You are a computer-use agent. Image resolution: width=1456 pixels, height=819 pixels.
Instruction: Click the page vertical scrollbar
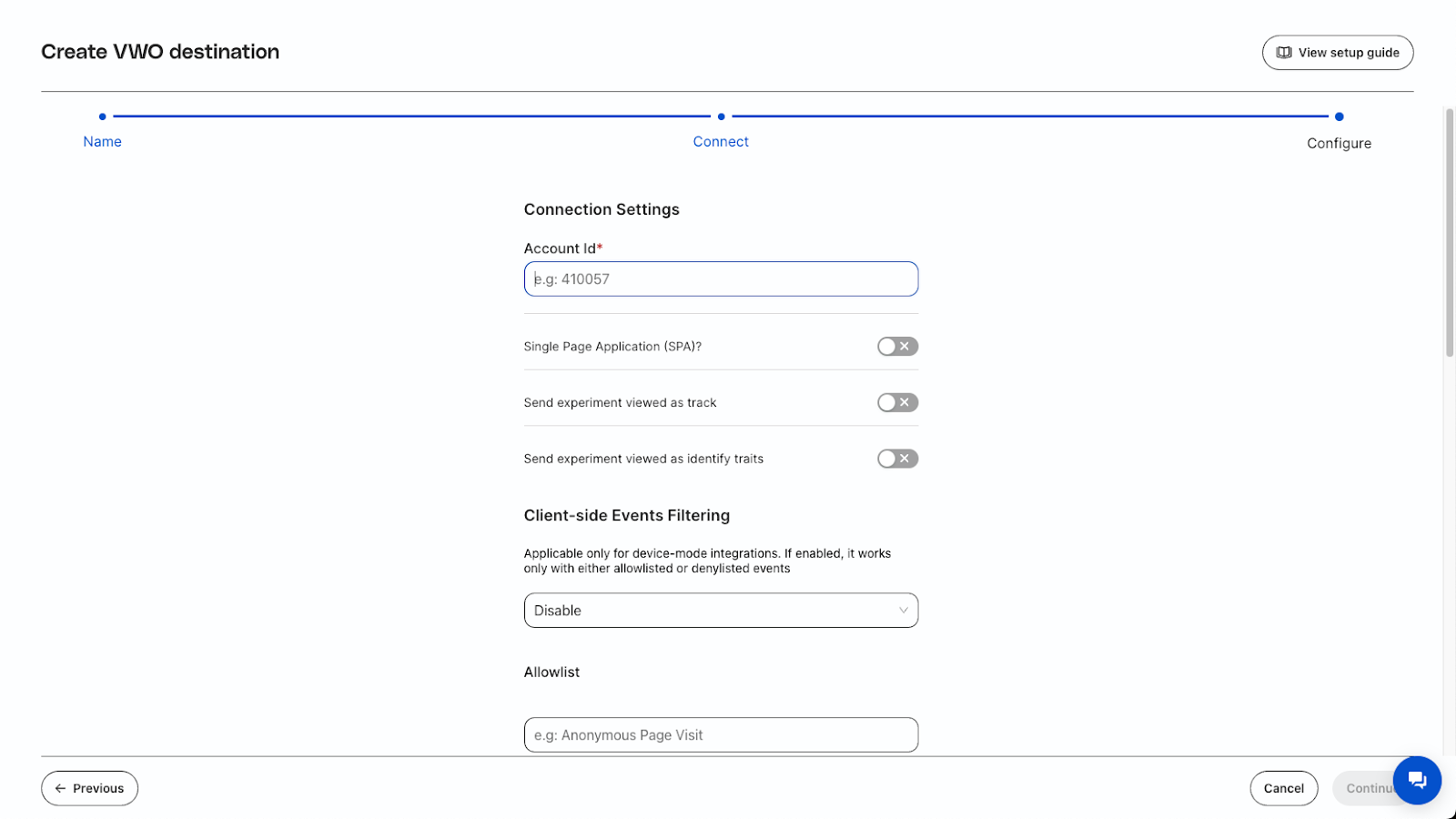[1450, 234]
